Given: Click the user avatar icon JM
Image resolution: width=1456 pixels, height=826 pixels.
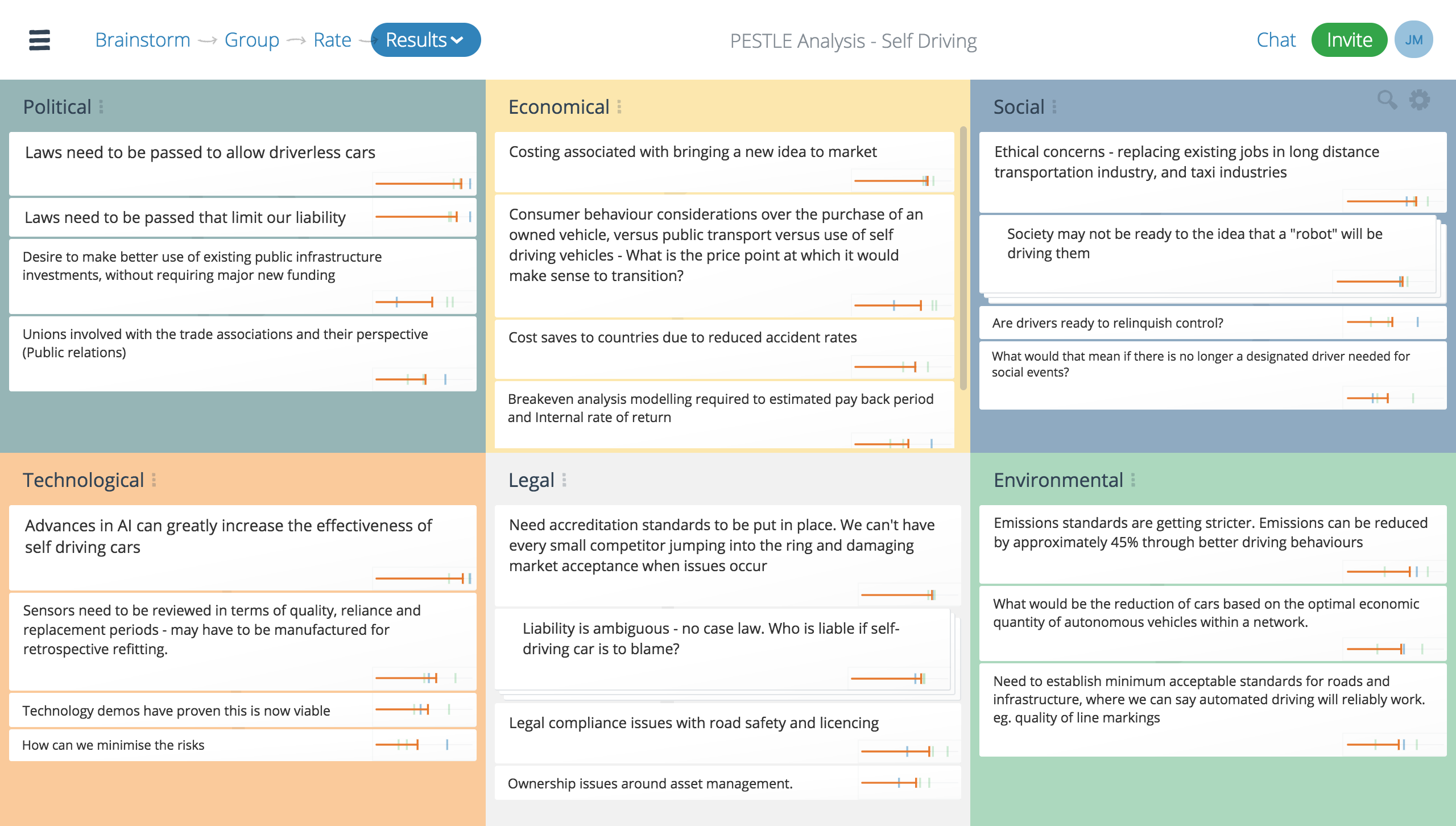Looking at the screenshot, I should click(1414, 40).
